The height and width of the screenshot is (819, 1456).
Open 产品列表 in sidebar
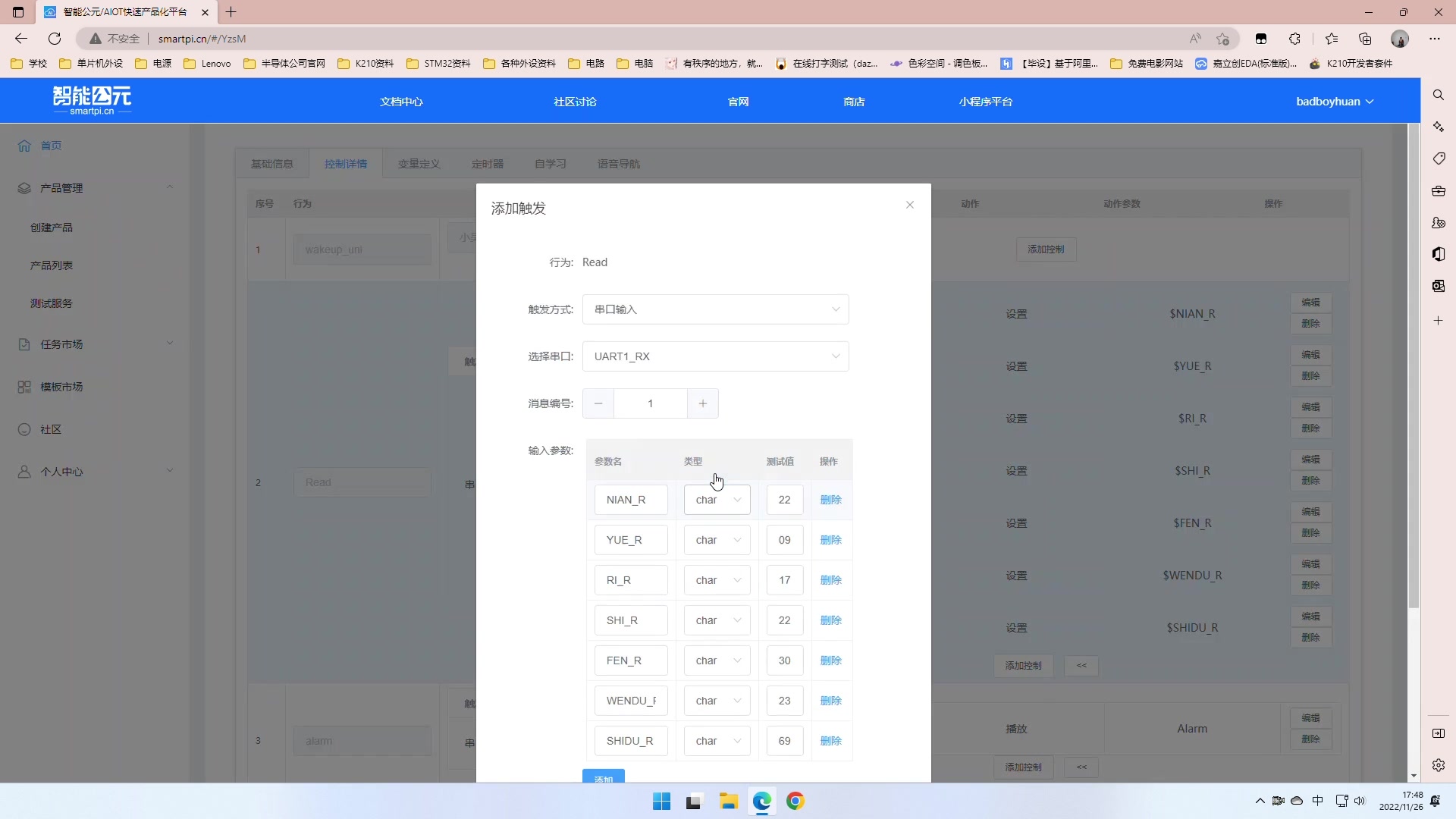52,265
